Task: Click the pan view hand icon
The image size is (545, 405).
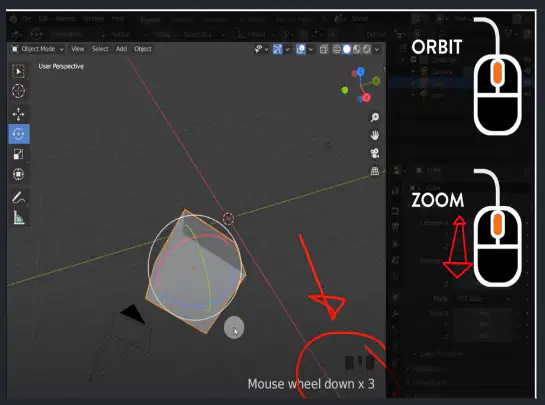Action: 375,135
